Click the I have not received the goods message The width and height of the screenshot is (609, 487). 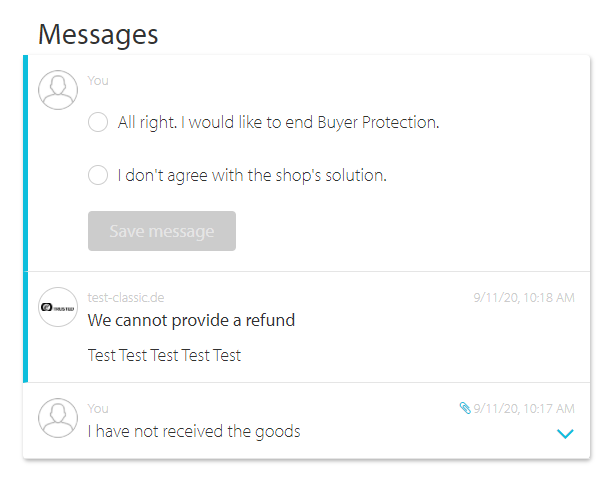(x=194, y=431)
